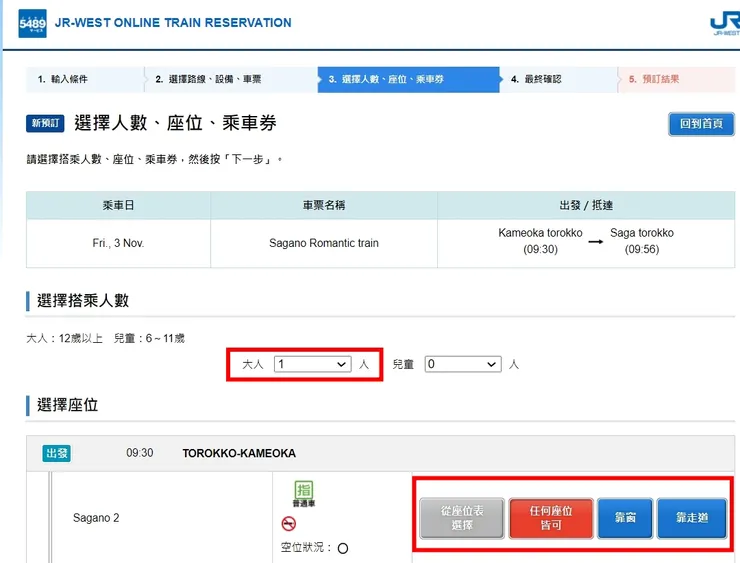Click the arrow between Kameoka and Saga stations
This screenshot has height=563, width=740.
tap(595, 242)
